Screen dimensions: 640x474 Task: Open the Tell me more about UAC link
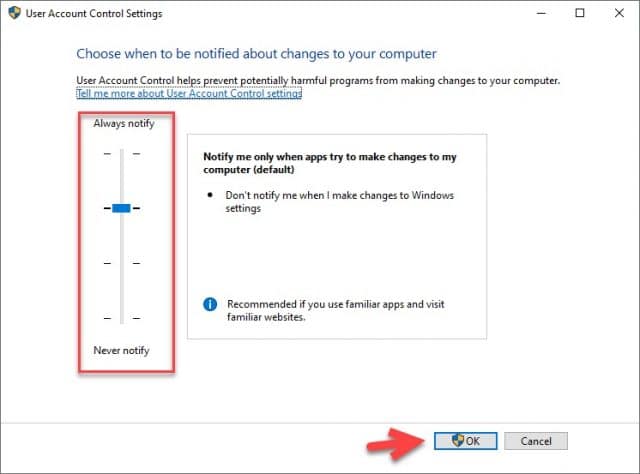[189, 94]
